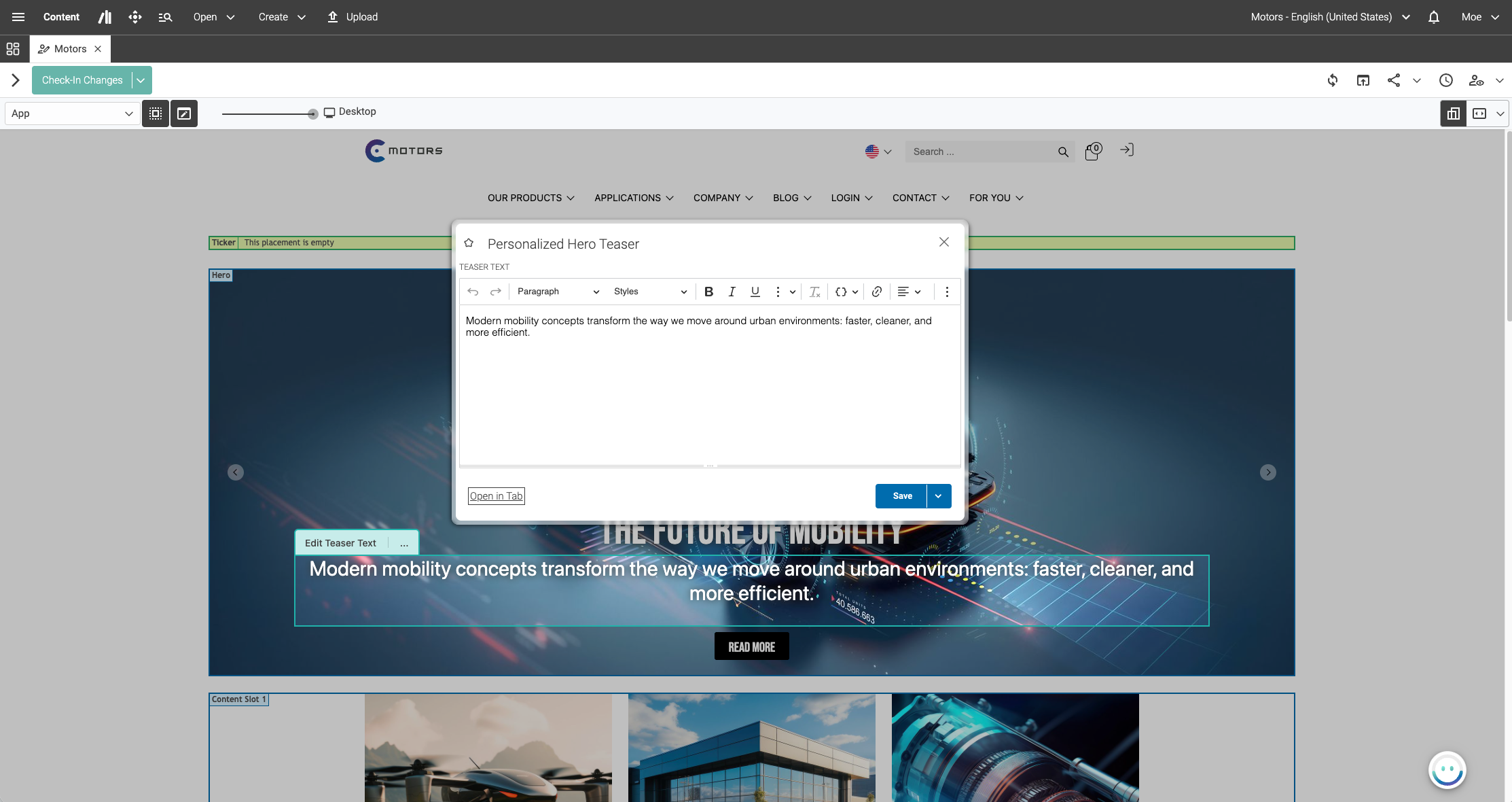Open the time travel clock icon
1512x802 pixels.
pos(1446,80)
